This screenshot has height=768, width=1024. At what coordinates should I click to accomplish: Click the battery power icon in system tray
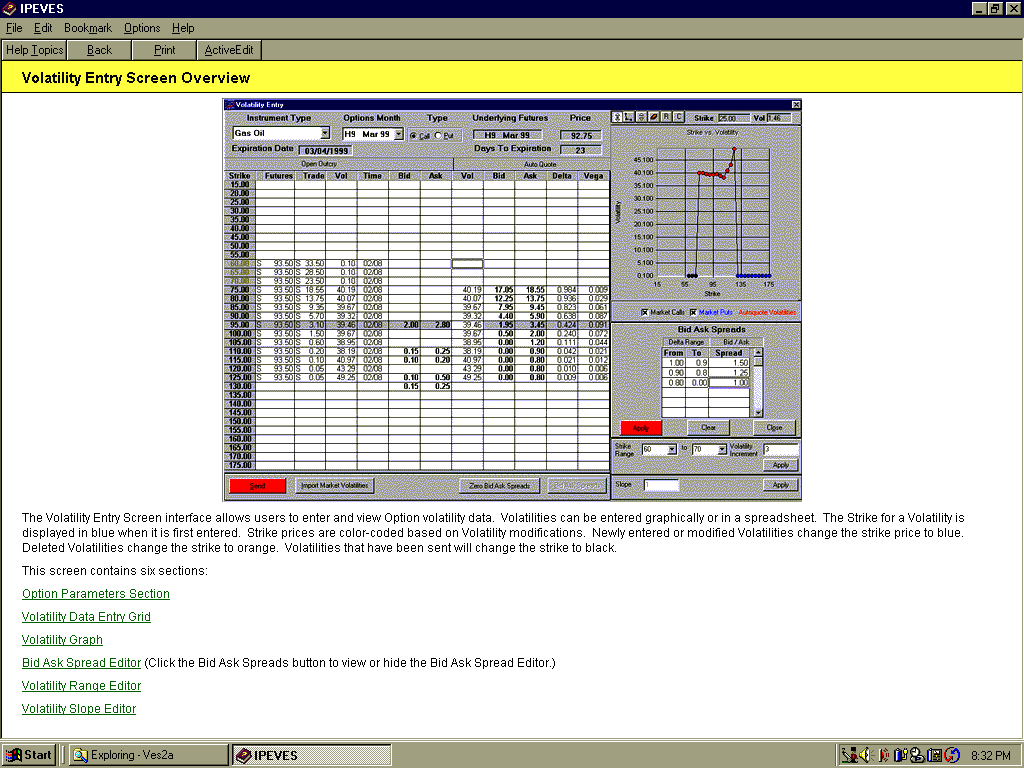tap(900, 755)
